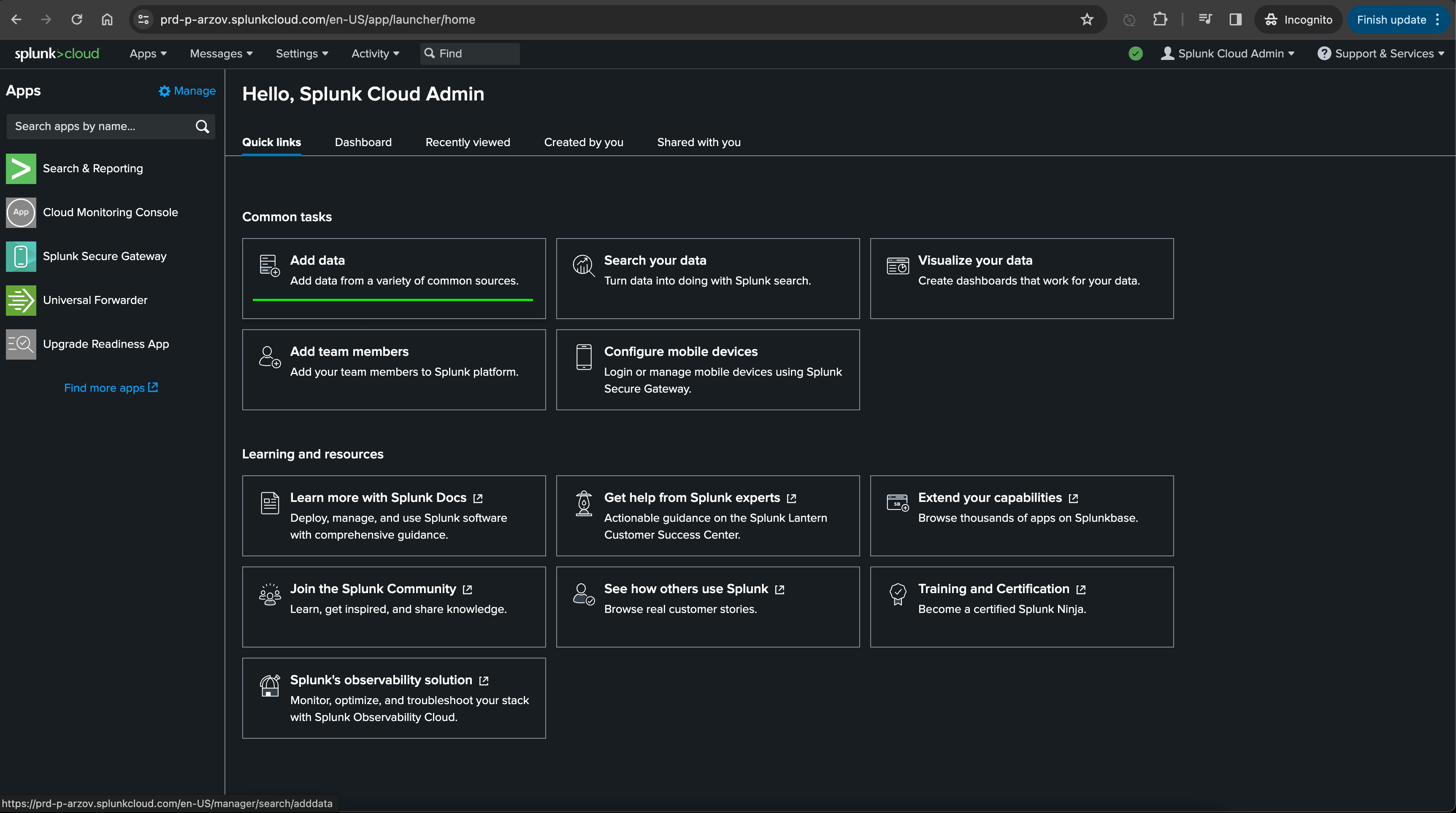Click the Visualize your data icon
The width and height of the screenshot is (1456, 813).
click(x=898, y=265)
